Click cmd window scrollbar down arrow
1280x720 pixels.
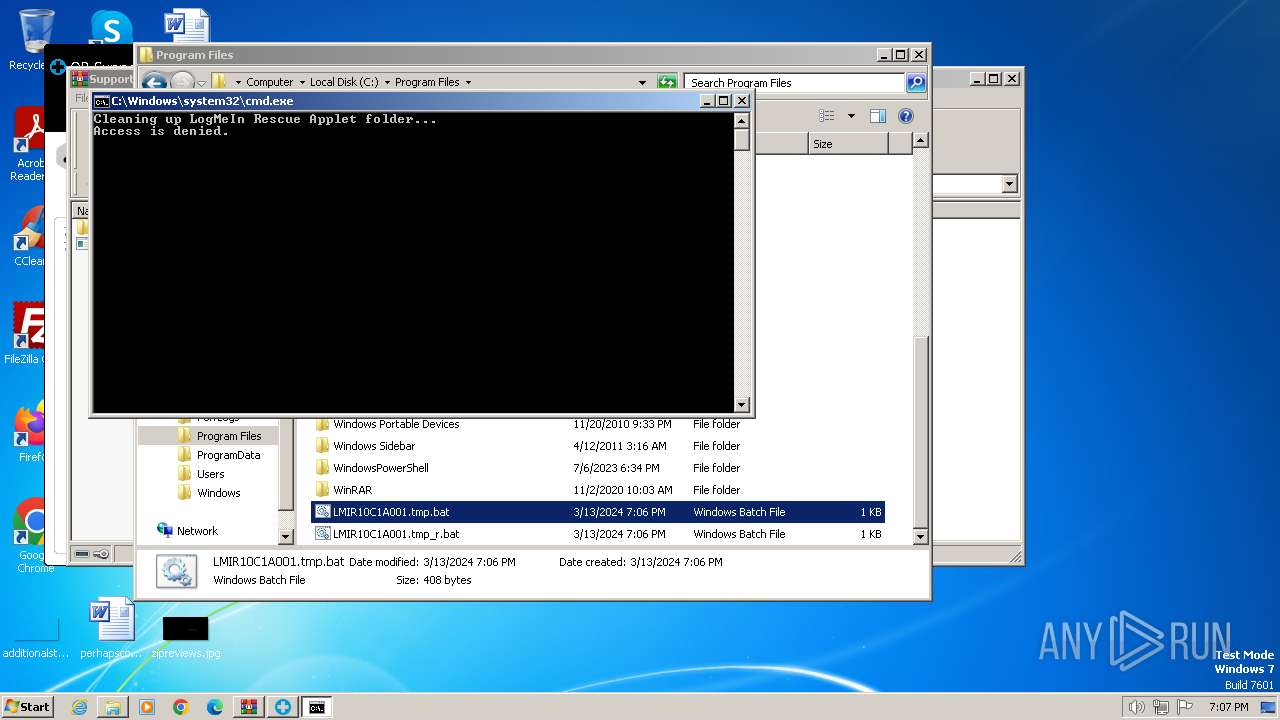point(742,405)
